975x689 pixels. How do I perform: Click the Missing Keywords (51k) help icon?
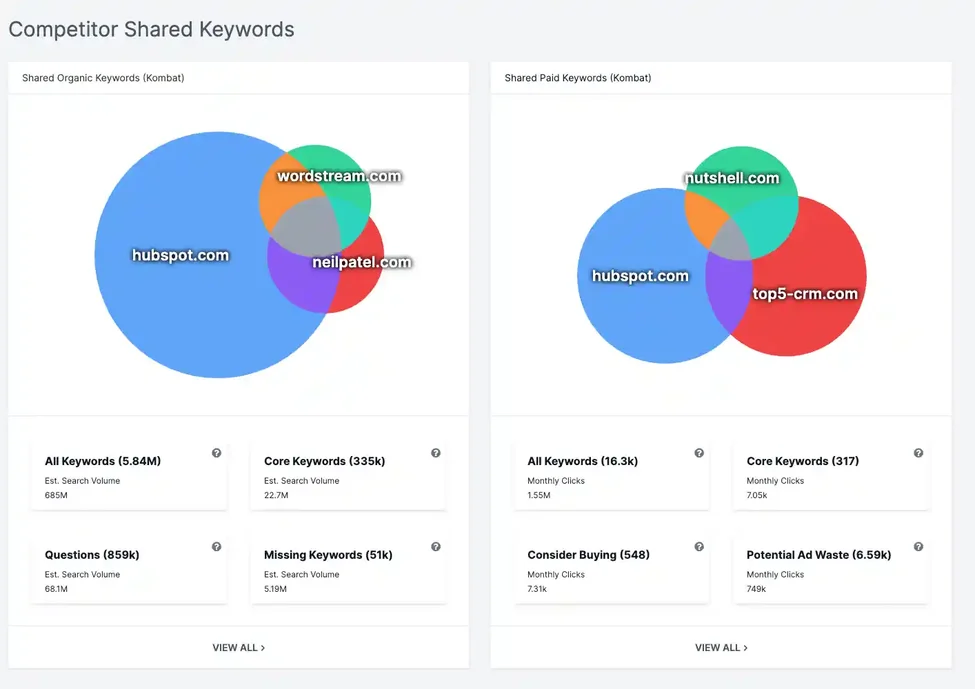[435, 546]
